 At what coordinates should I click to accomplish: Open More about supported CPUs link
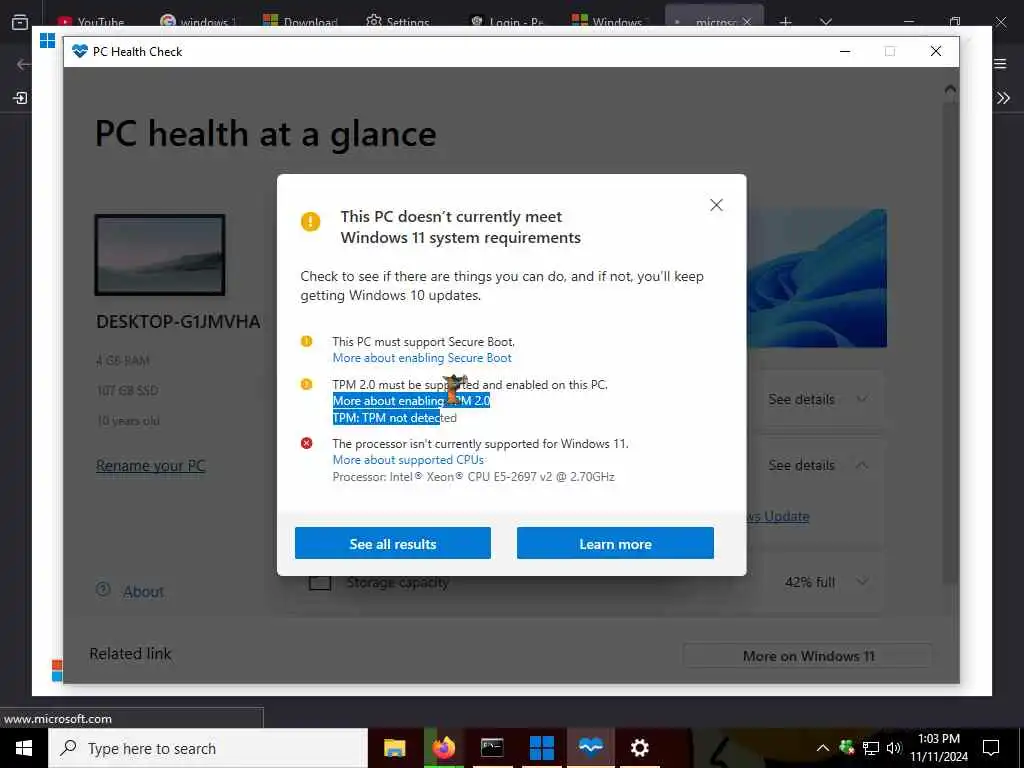[408, 460]
